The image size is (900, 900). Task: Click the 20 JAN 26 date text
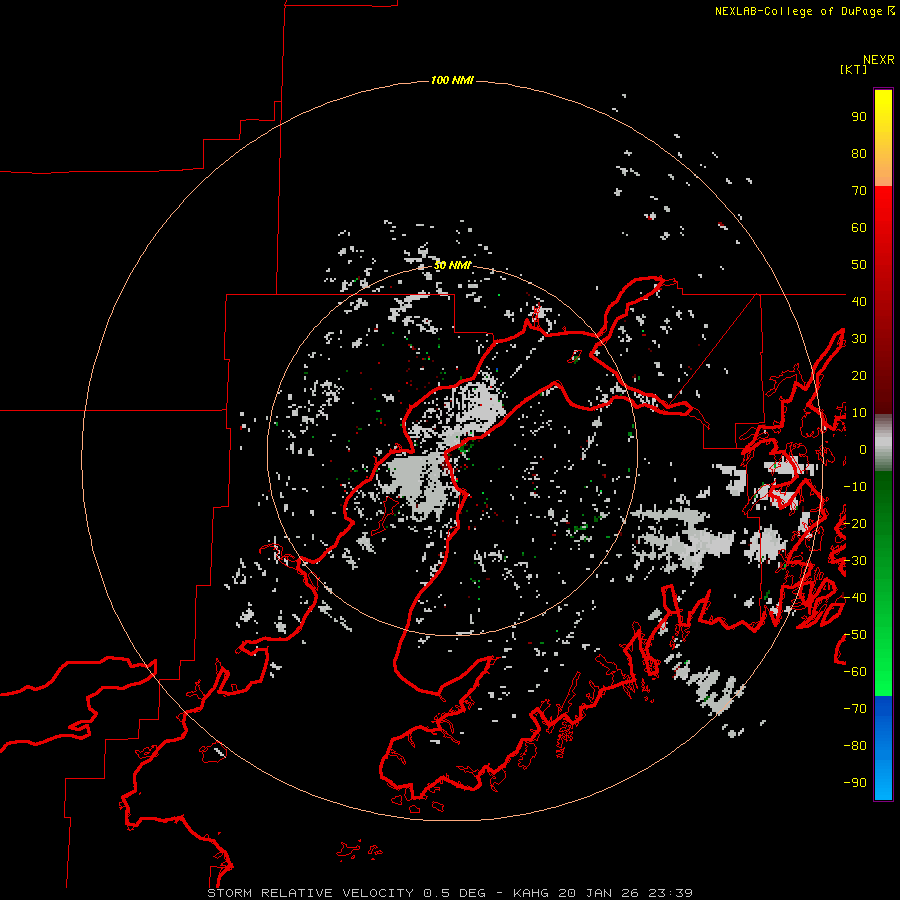599,893
